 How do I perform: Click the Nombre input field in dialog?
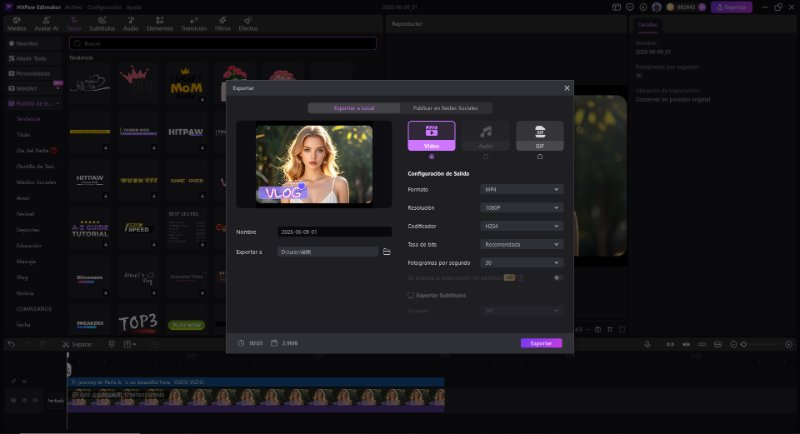click(335, 232)
